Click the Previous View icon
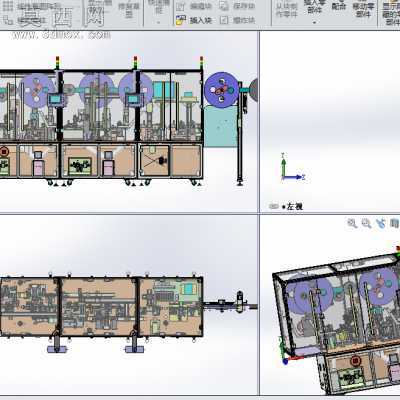 coord(381,223)
